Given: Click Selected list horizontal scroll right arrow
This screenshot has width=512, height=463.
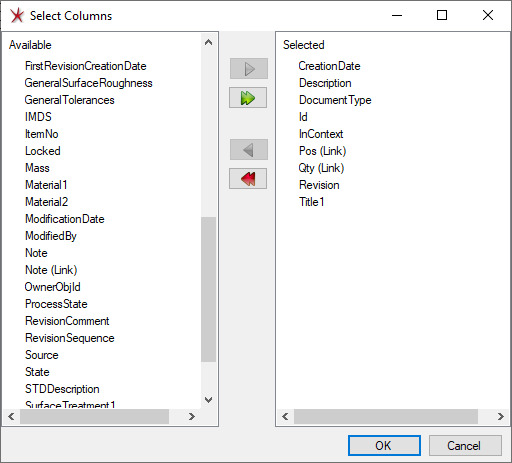Looking at the screenshot, I should (500, 416).
